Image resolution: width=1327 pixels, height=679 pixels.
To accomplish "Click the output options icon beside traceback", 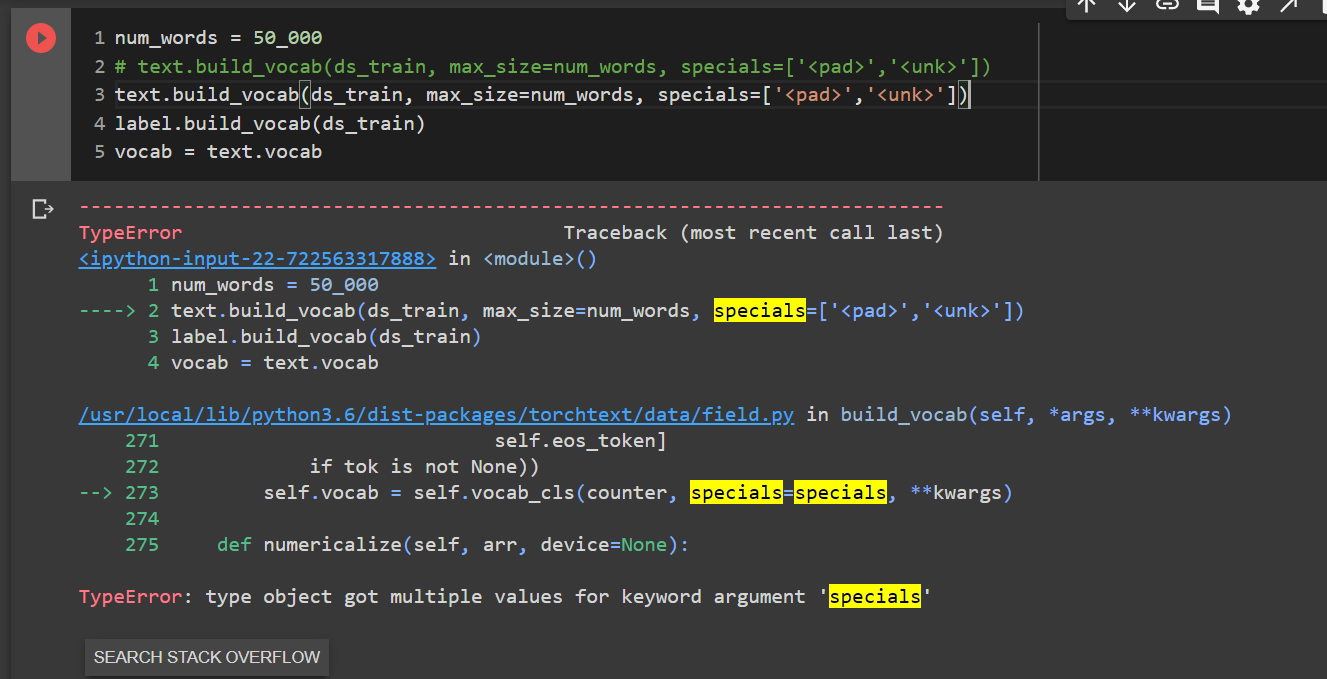I will [42, 209].
